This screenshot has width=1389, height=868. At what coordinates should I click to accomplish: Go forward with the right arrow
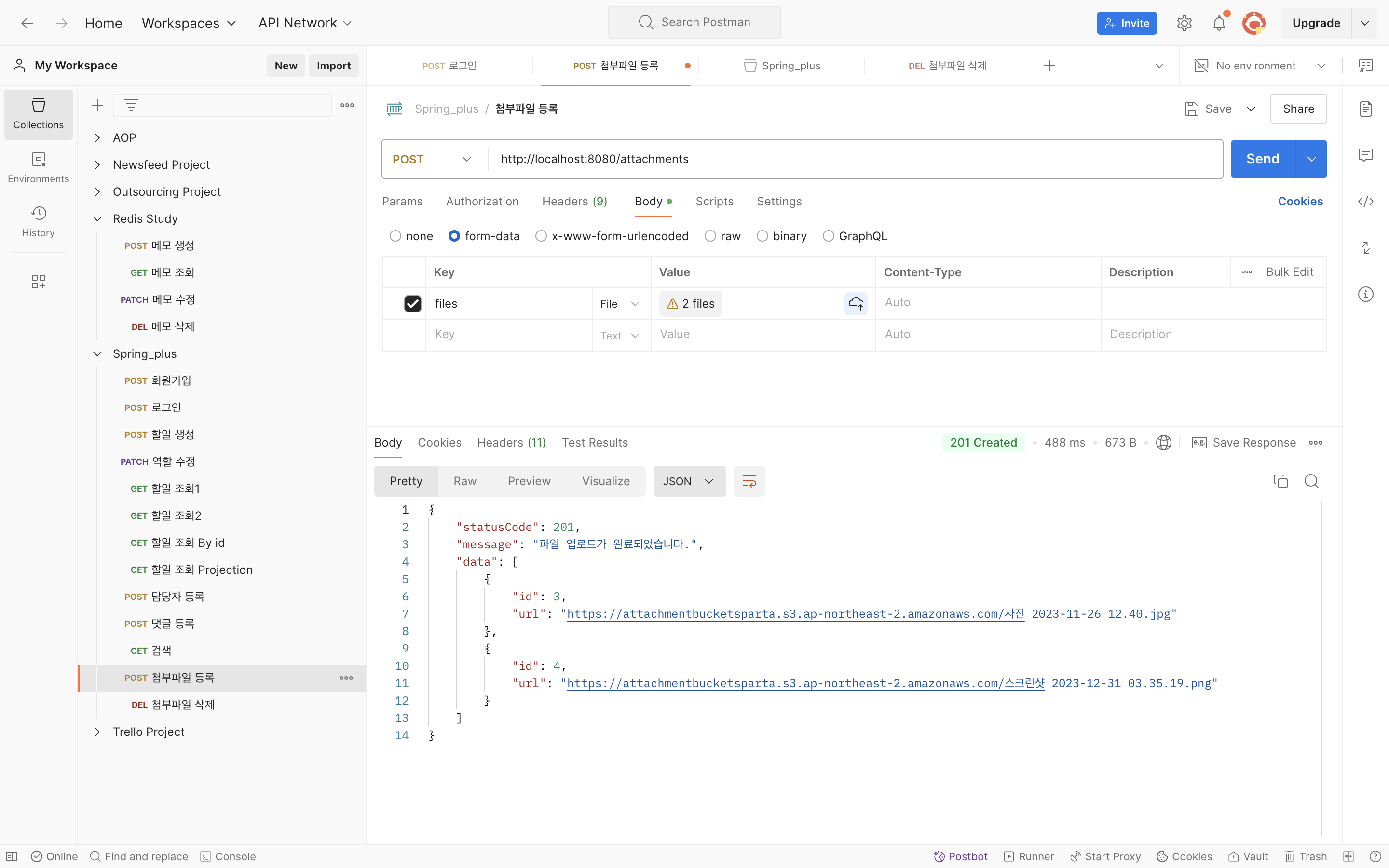[x=61, y=23]
